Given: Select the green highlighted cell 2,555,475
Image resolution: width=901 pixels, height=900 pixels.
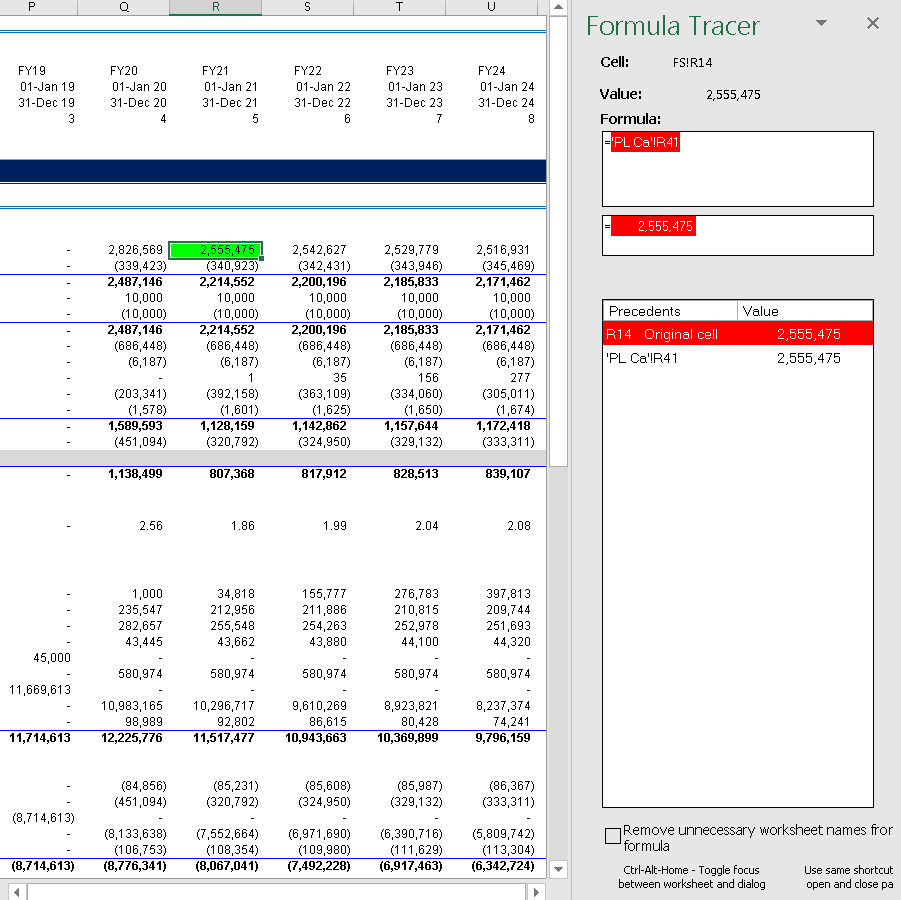Looking at the screenshot, I should [x=215, y=250].
